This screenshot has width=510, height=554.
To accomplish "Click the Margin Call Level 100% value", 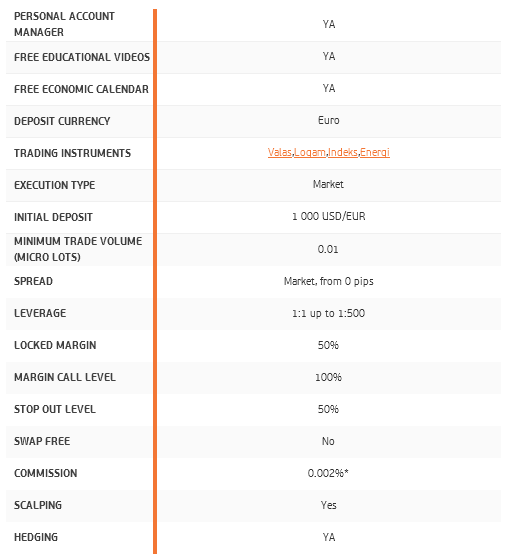I will [328, 377].
